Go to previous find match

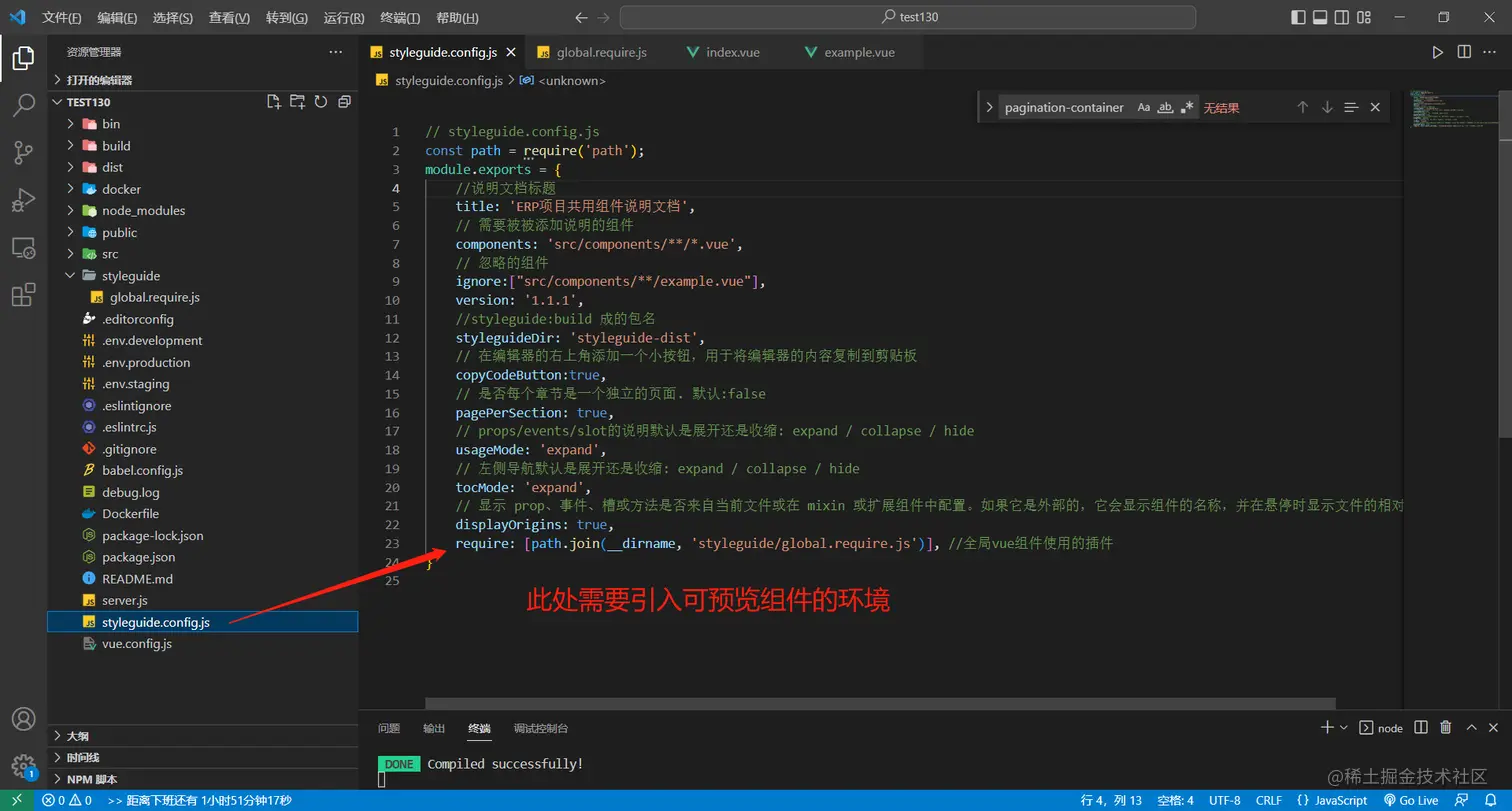pyautogui.click(x=1303, y=107)
